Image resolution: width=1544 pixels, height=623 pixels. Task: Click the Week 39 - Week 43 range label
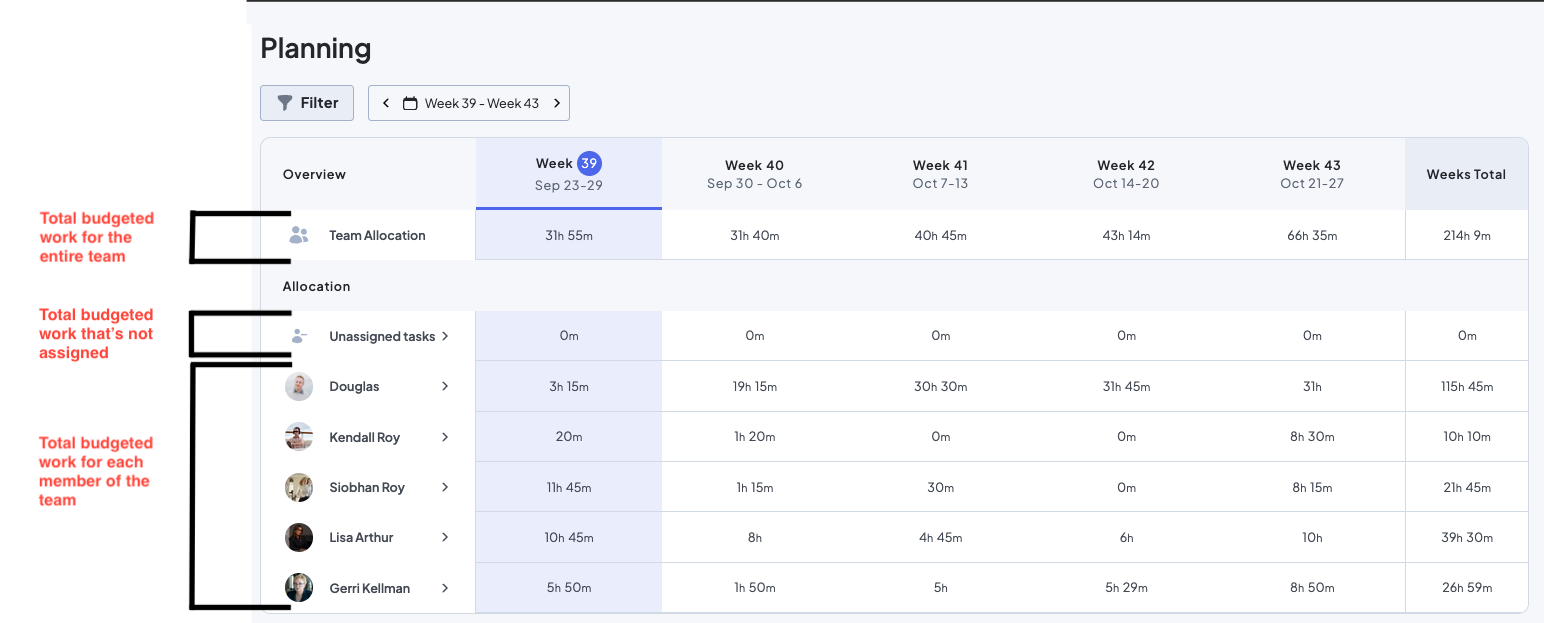482,103
